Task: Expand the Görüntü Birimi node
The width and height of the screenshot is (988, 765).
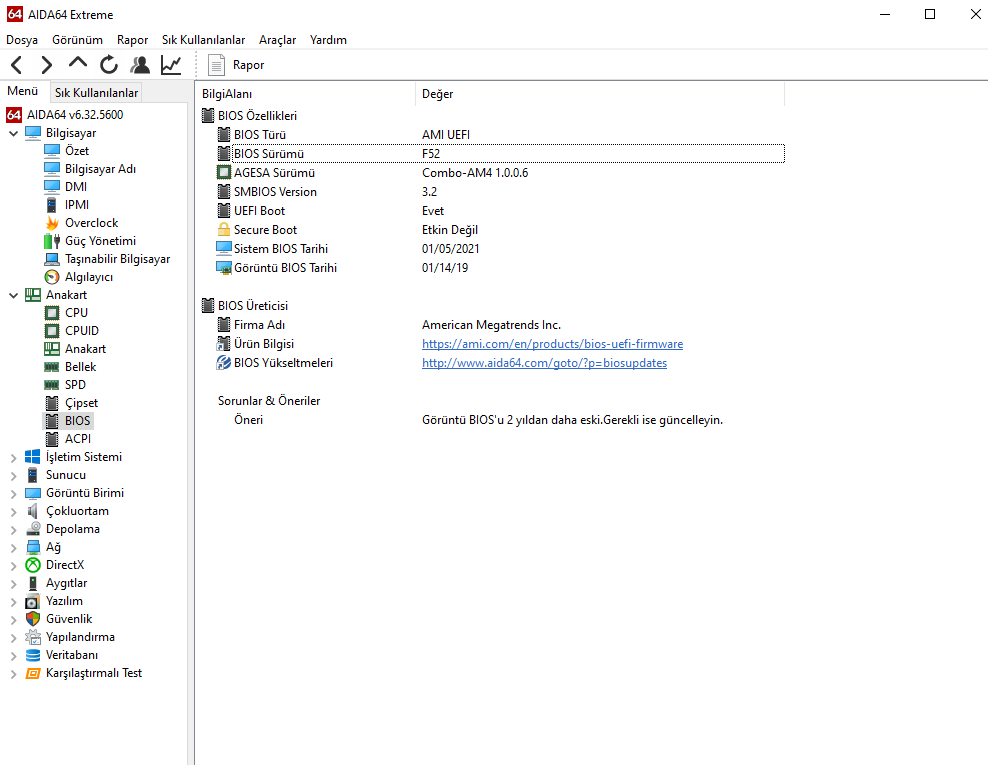Action: click(13, 493)
